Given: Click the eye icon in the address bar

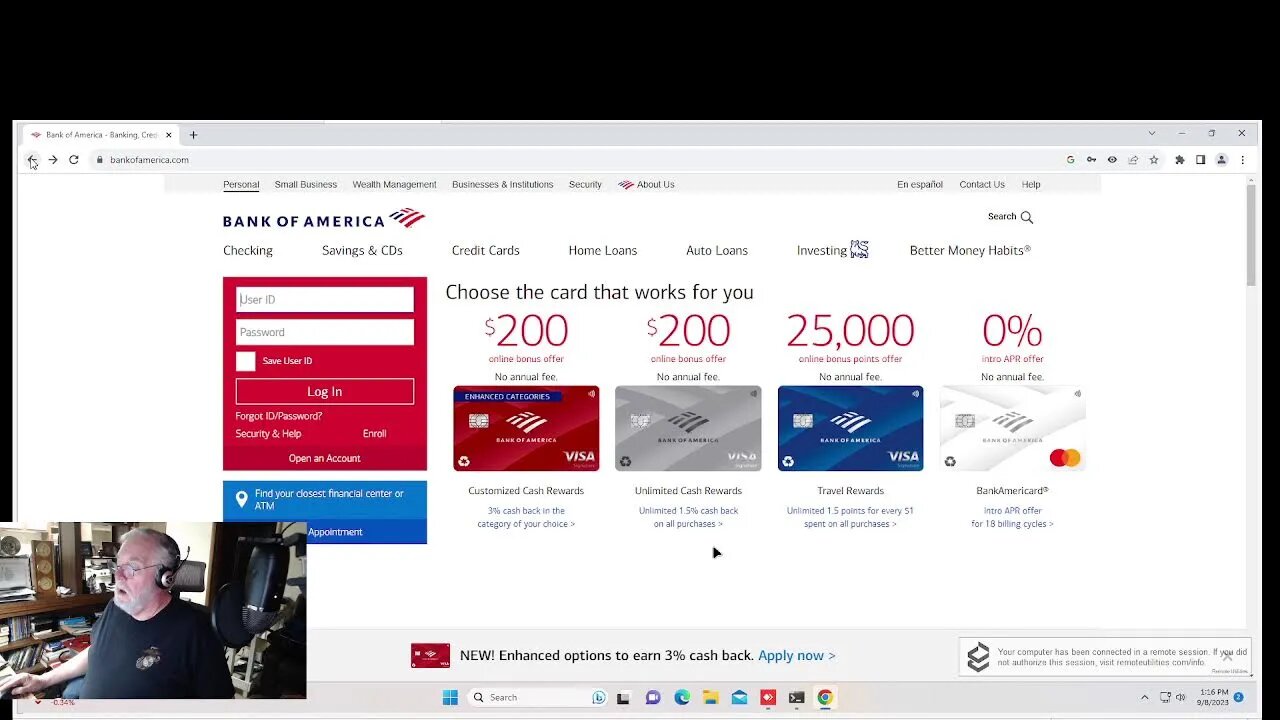Looking at the screenshot, I should pyautogui.click(x=1112, y=160).
